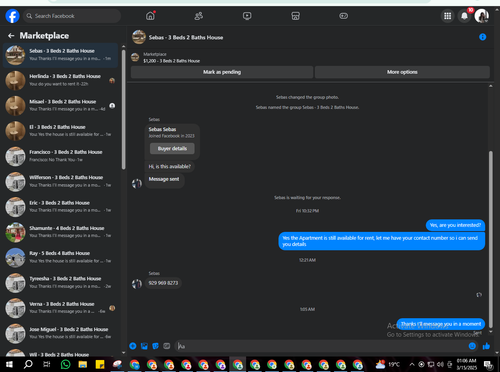500x372 pixels.
Task: Show hidden system tray icons
Action: [412, 364]
